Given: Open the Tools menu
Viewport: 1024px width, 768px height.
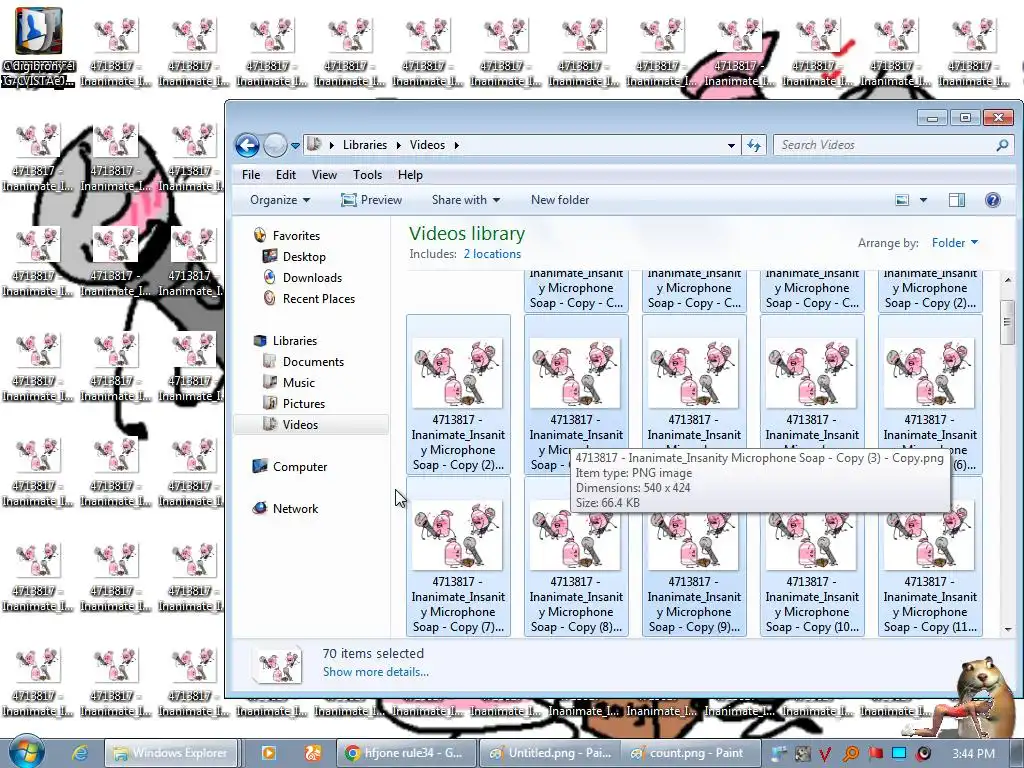Looking at the screenshot, I should point(367,175).
